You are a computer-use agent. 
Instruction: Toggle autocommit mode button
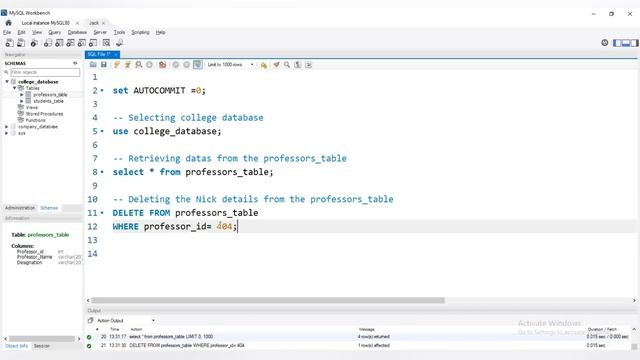[x=198, y=65]
